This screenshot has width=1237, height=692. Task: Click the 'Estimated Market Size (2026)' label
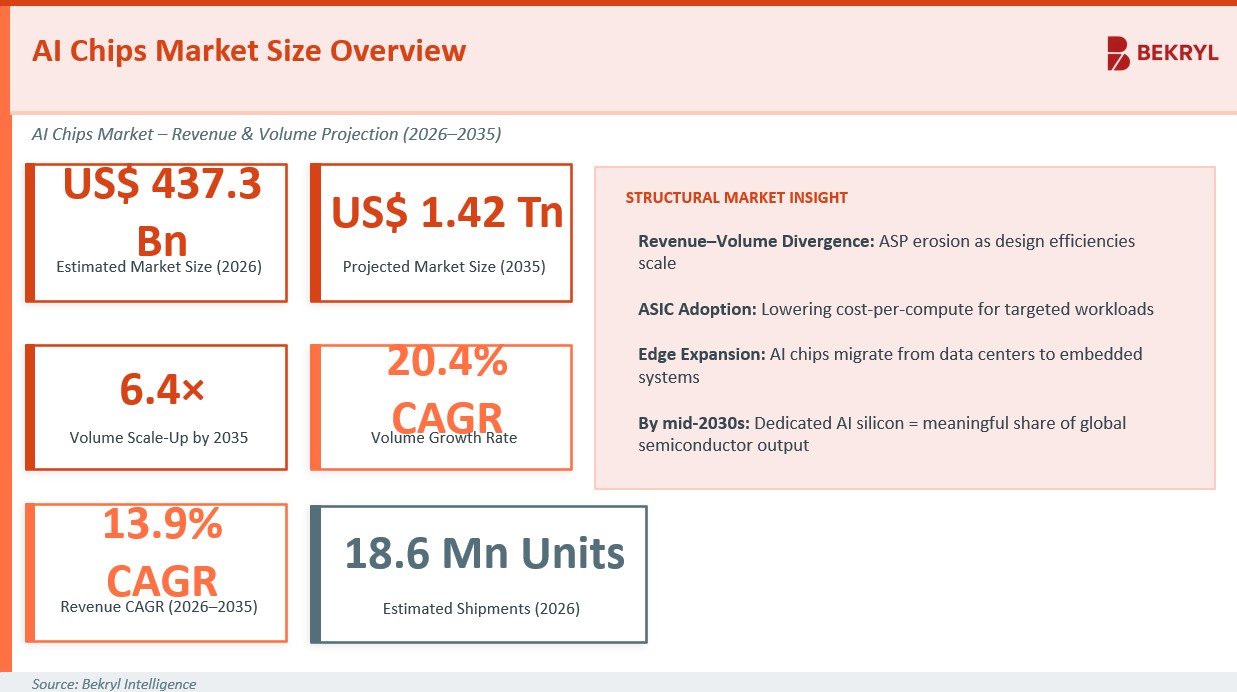pyautogui.click(x=159, y=267)
